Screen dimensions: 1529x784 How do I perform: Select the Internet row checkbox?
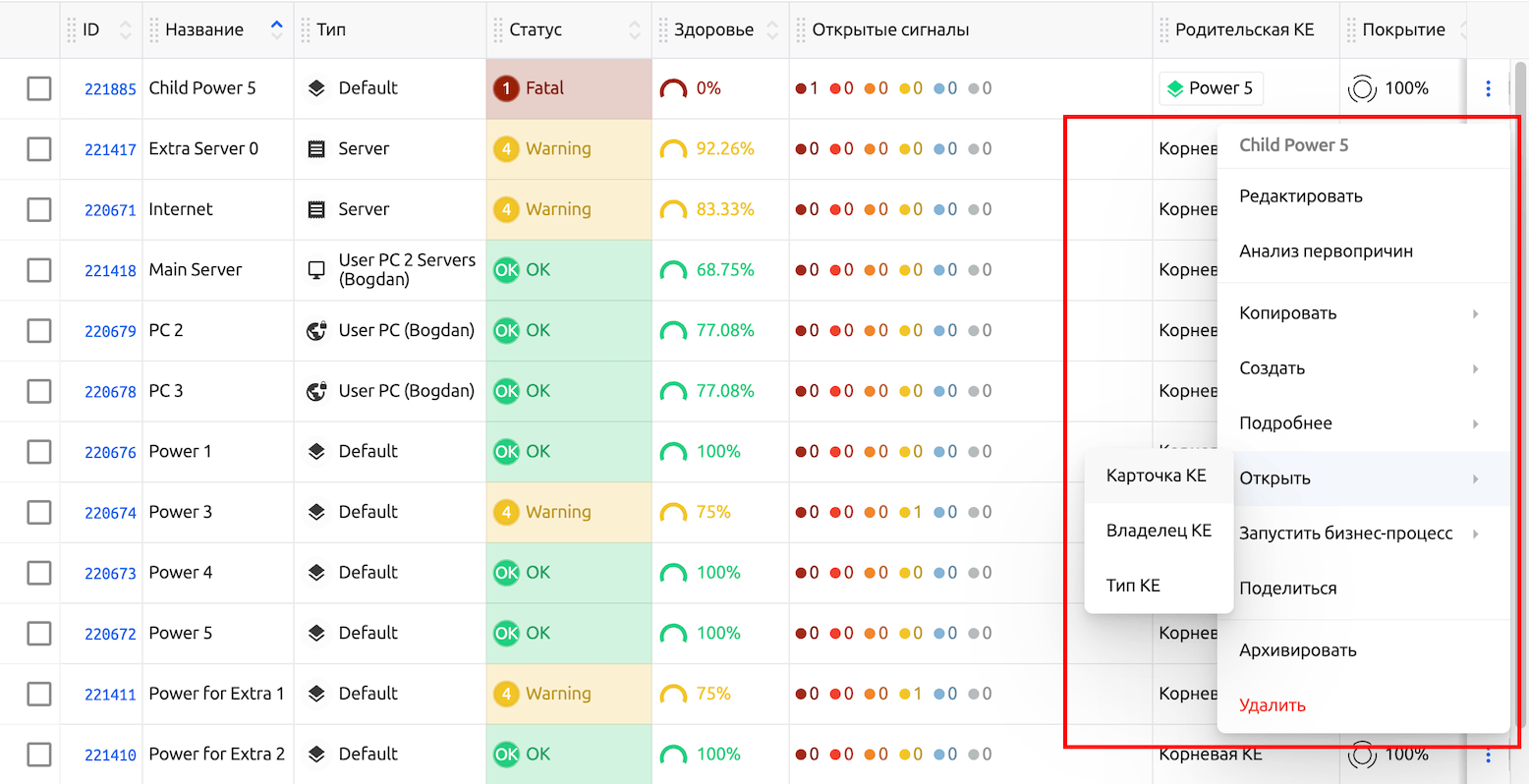point(39,209)
